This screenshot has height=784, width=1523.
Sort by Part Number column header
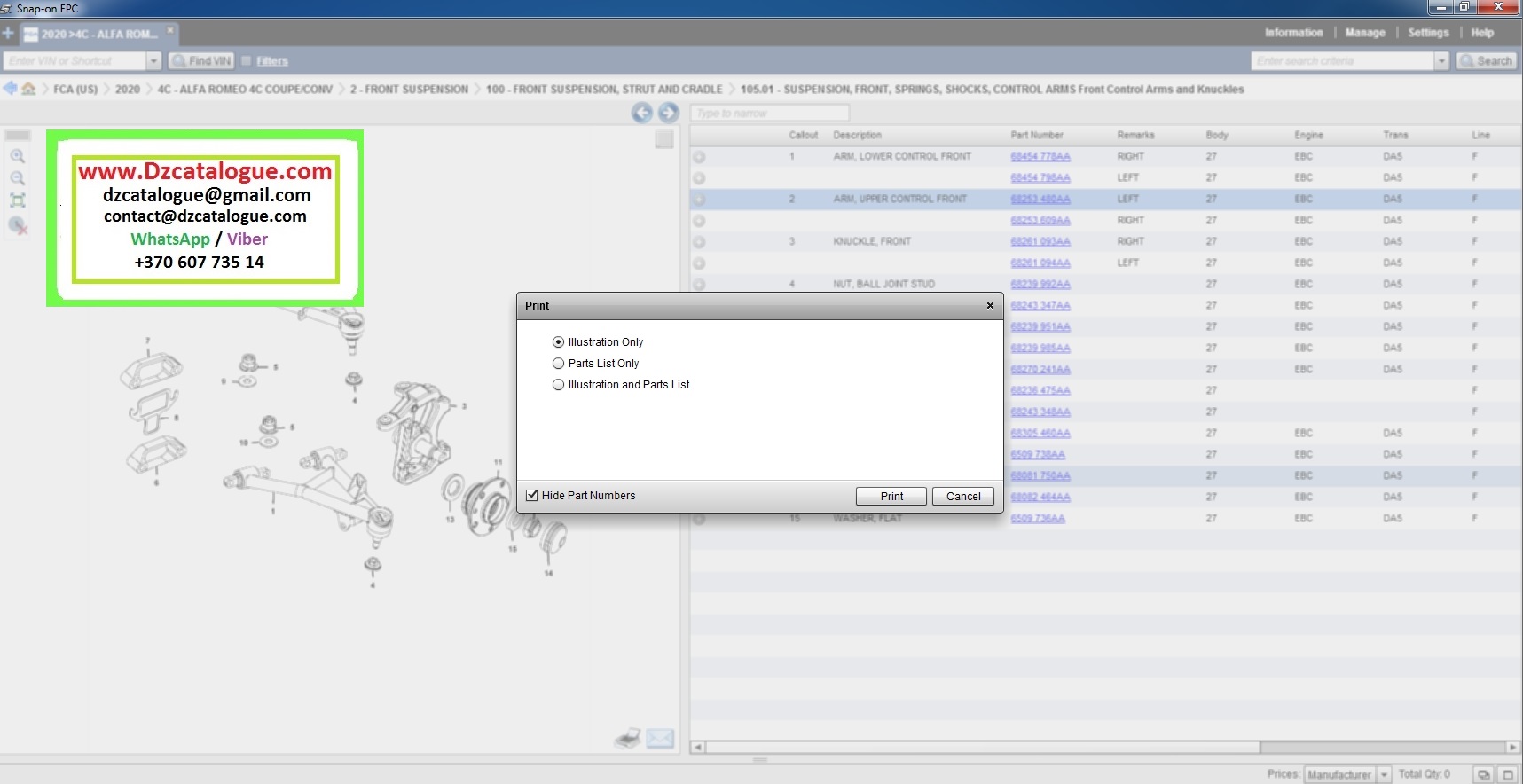tap(1037, 136)
